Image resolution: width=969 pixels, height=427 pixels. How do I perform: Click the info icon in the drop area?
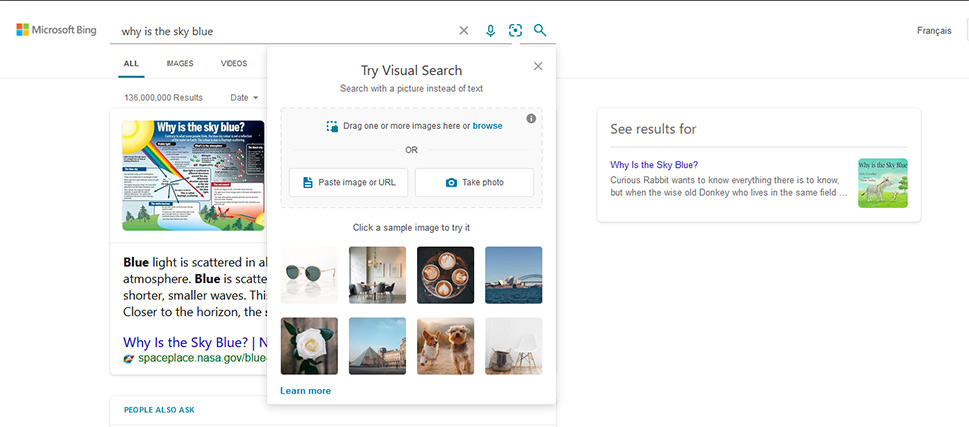click(x=531, y=119)
